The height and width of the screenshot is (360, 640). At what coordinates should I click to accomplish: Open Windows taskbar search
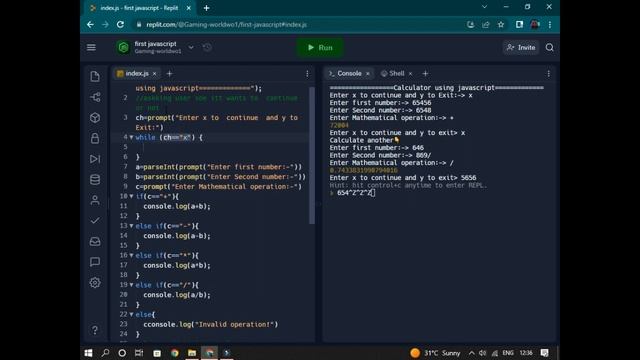click(x=105, y=353)
